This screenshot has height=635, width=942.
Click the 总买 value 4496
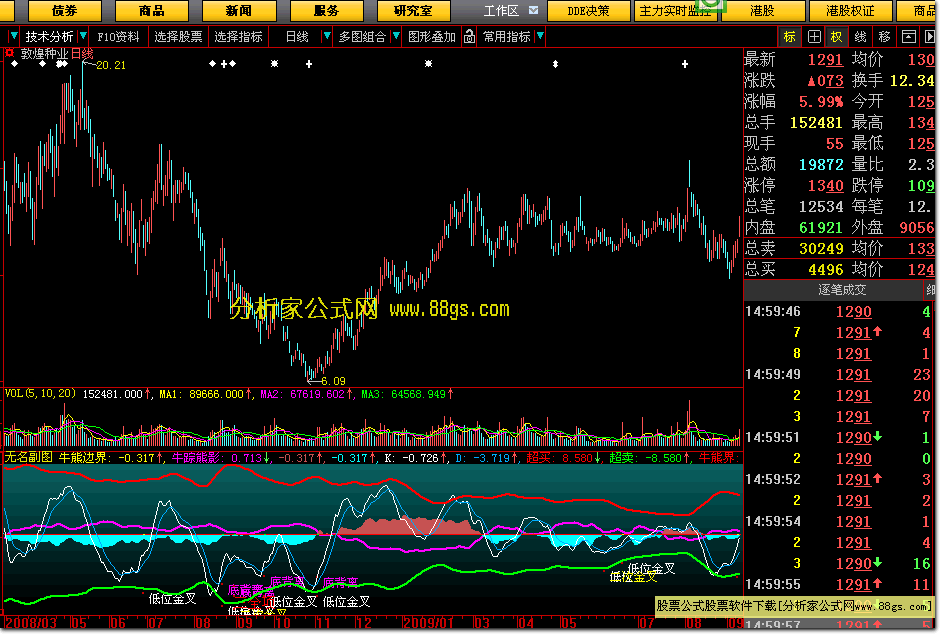825,270
